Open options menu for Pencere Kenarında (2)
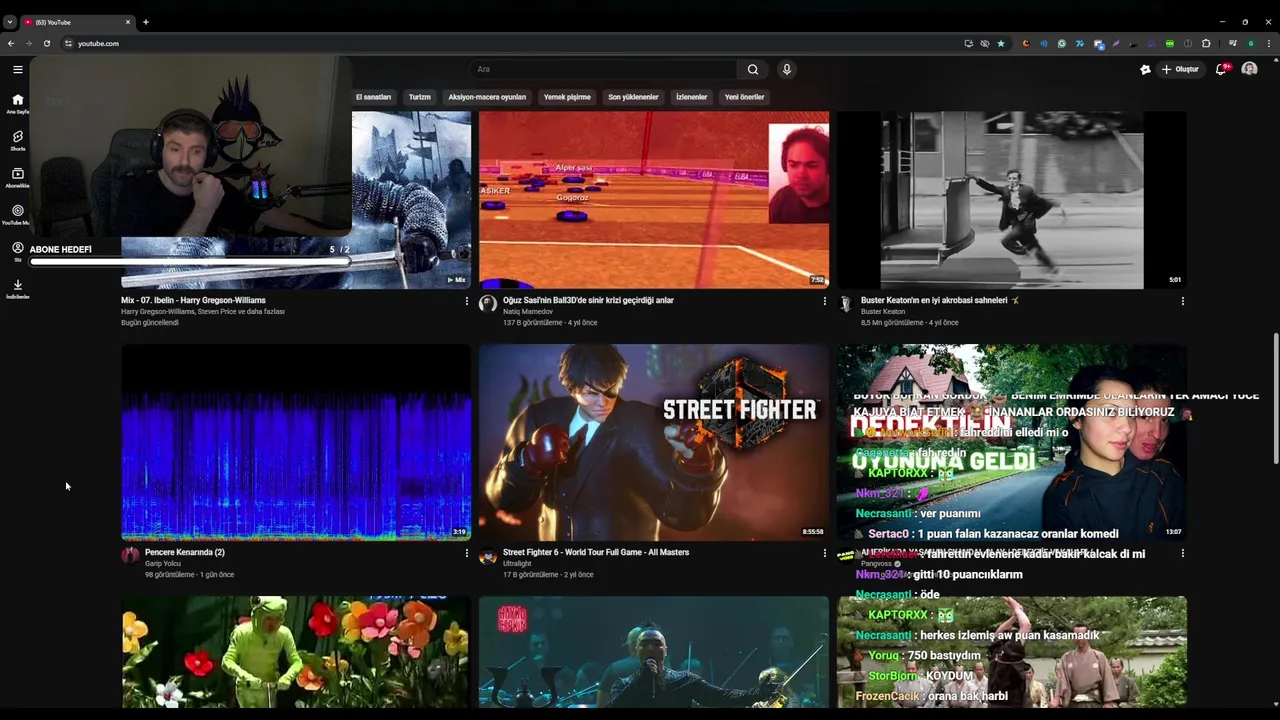The width and height of the screenshot is (1280, 720). pyautogui.click(x=466, y=553)
